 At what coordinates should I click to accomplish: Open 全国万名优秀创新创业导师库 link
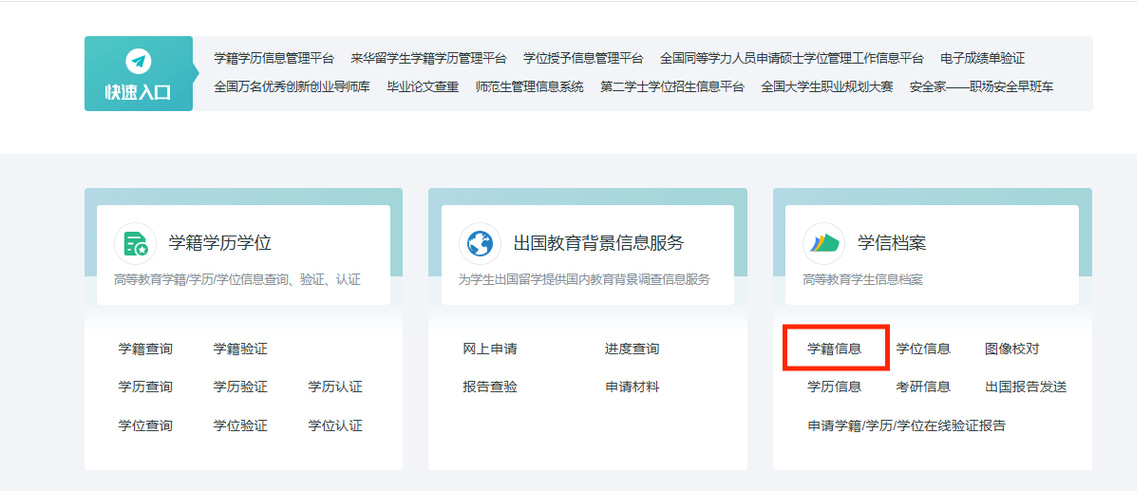(292, 87)
